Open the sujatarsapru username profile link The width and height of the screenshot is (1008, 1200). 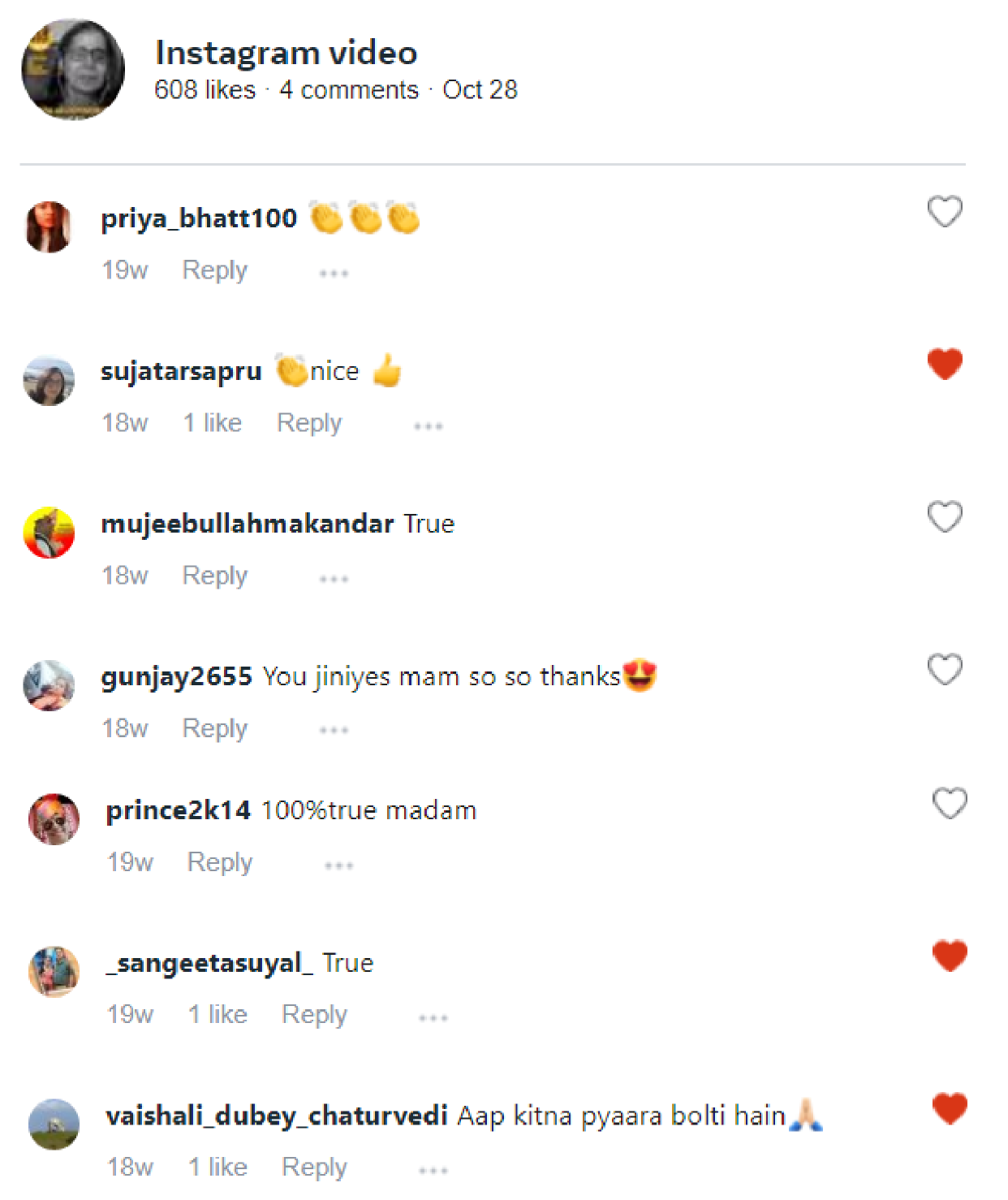pos(181,371)
